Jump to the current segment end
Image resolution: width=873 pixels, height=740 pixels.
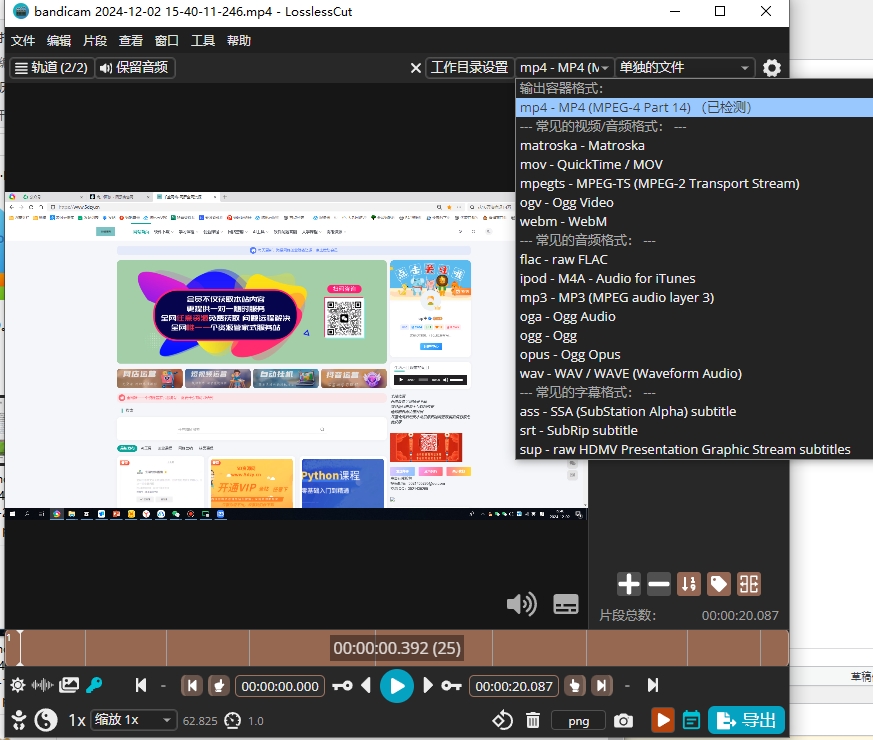click(x=602, y=685)
